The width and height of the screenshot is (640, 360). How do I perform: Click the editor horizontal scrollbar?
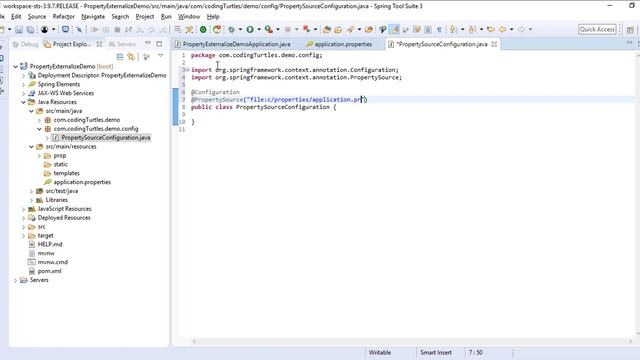(412, 342)
